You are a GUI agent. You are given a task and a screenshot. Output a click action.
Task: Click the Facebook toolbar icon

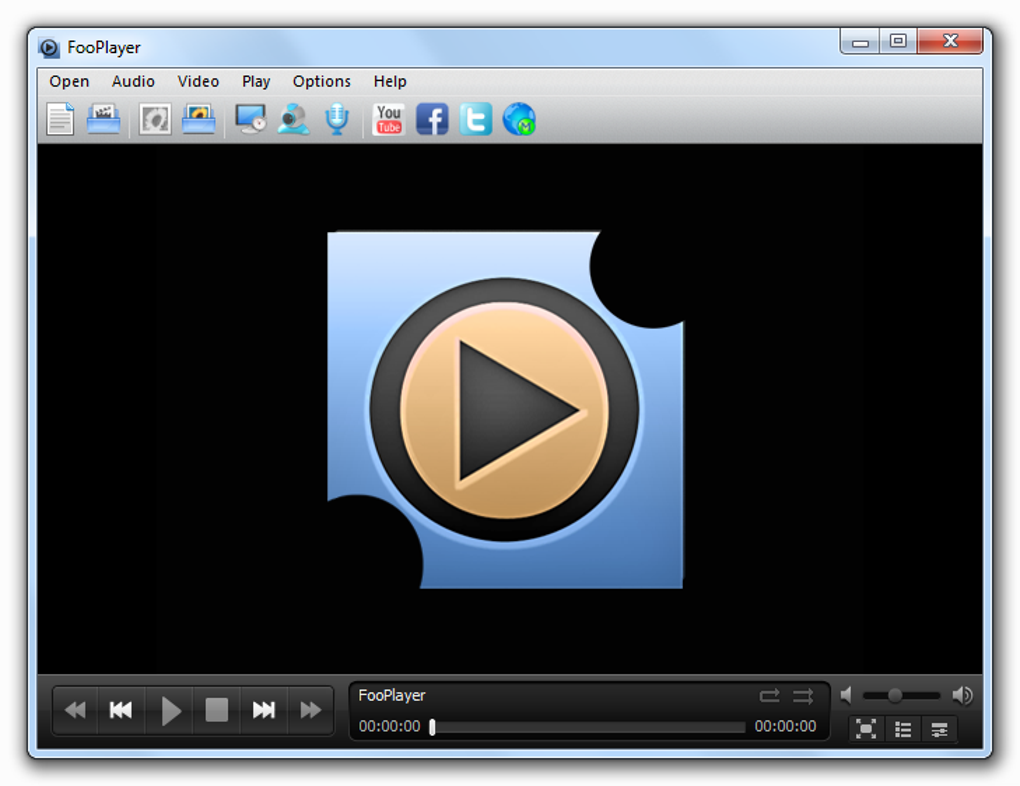click(x=432, y=119)
